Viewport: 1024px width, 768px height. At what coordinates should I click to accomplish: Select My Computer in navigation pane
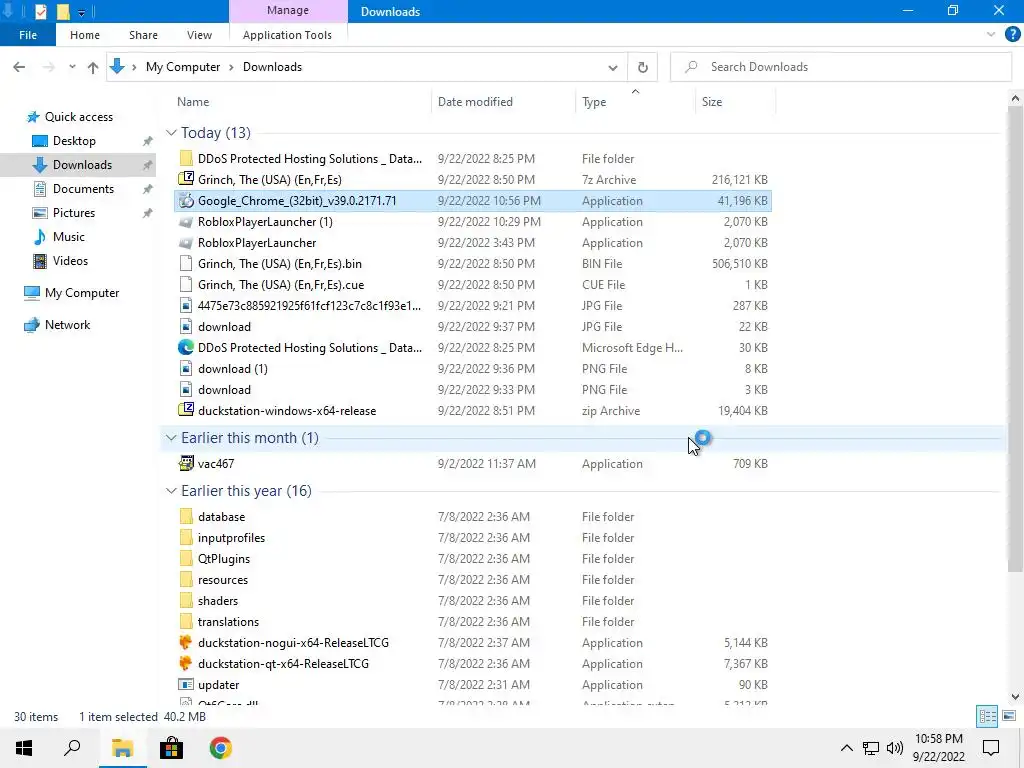[82, 293]
